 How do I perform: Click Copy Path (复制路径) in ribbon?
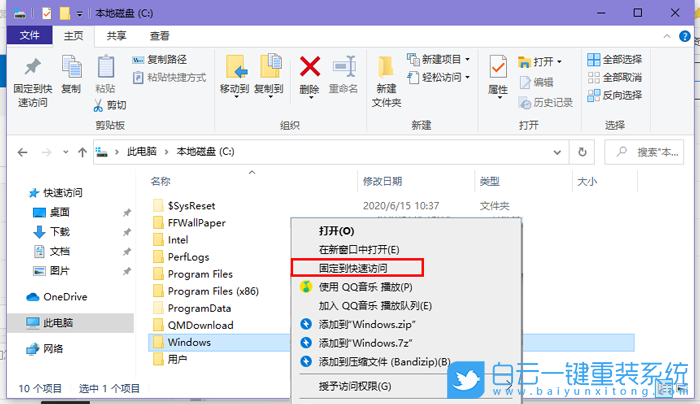(x=159, y=59)
